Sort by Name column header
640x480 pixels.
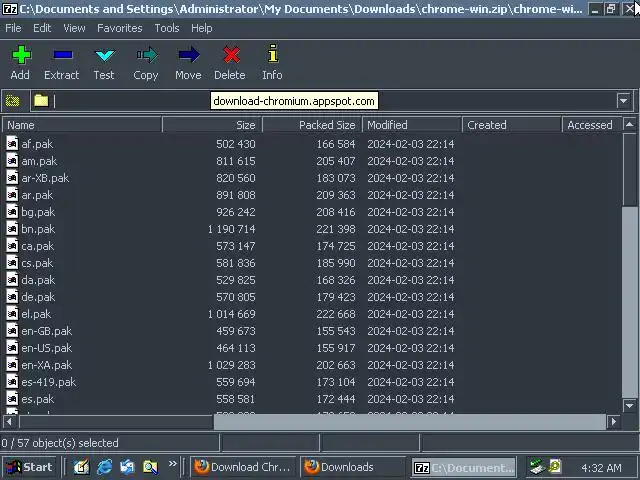point(82,125)
